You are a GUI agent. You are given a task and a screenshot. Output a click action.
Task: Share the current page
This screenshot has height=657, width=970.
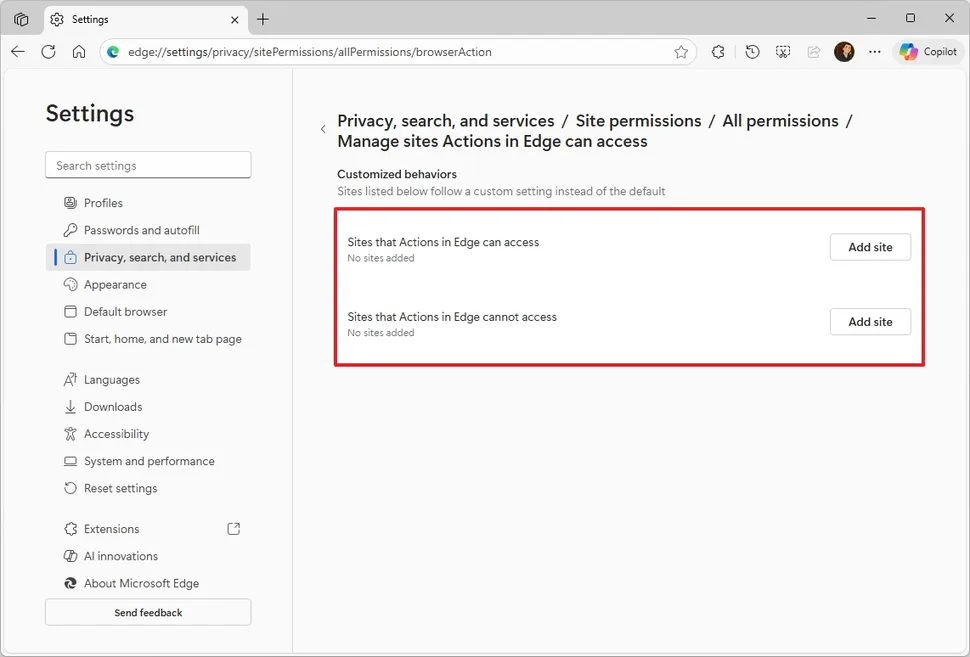point(813,51)
